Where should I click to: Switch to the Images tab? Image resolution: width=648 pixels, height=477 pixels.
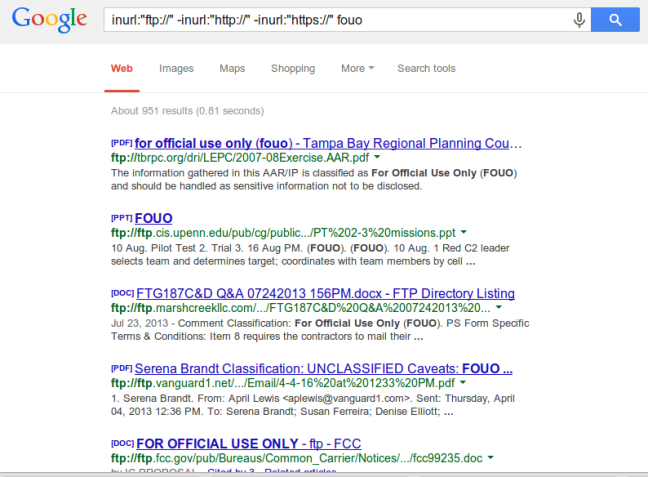[176, 68]
